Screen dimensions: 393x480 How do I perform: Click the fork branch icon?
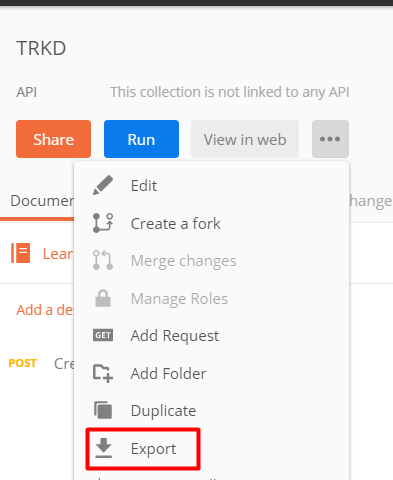tap(103, 223)
